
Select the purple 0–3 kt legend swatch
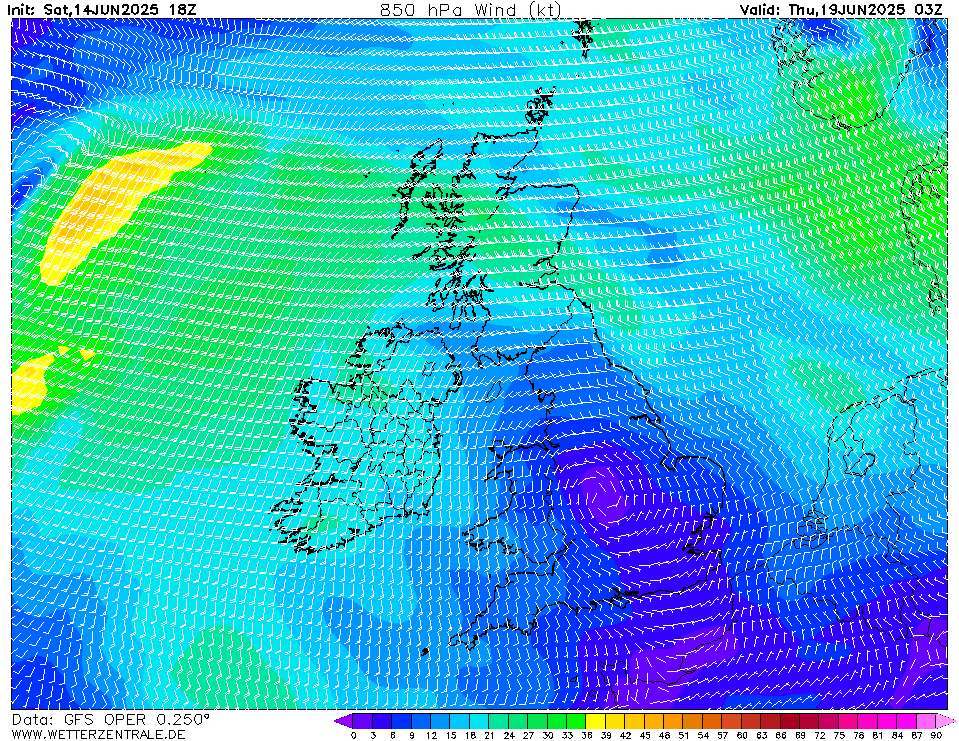point(363,721)
